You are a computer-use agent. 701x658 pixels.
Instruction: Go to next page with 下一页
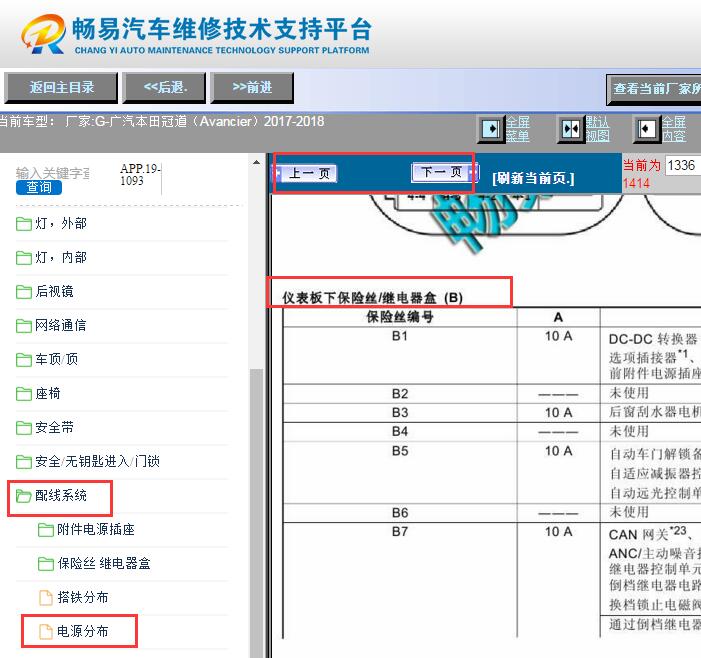443,172
